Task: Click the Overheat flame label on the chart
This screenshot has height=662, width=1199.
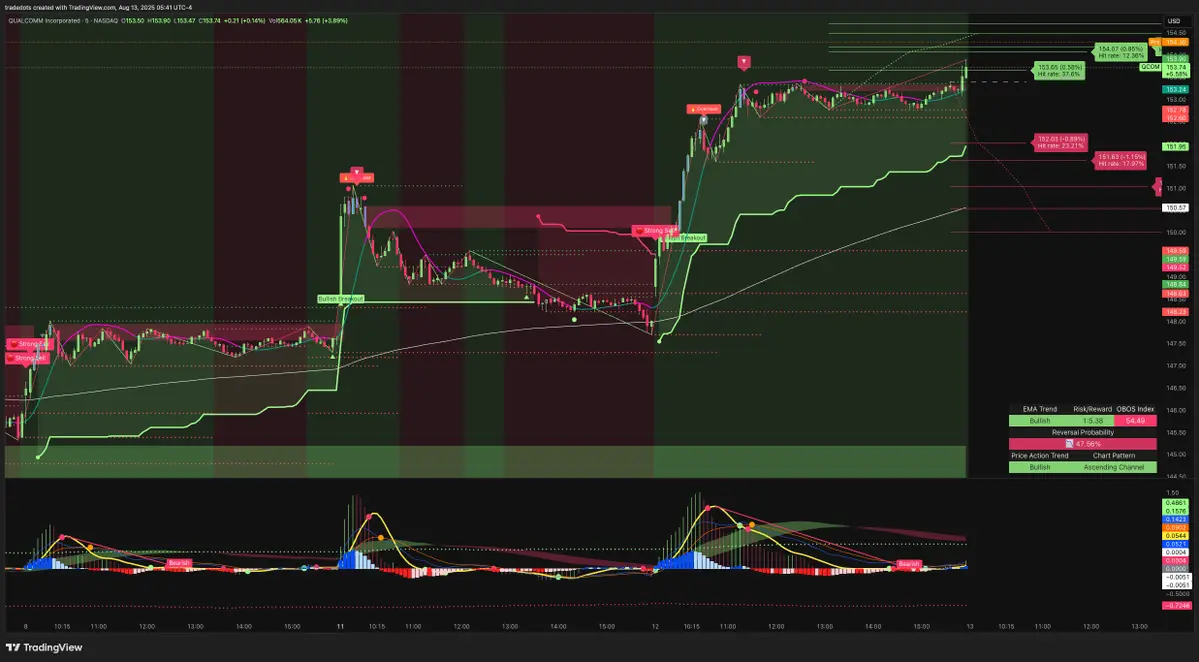Action: pyautogui.click(x=703, y=109)
